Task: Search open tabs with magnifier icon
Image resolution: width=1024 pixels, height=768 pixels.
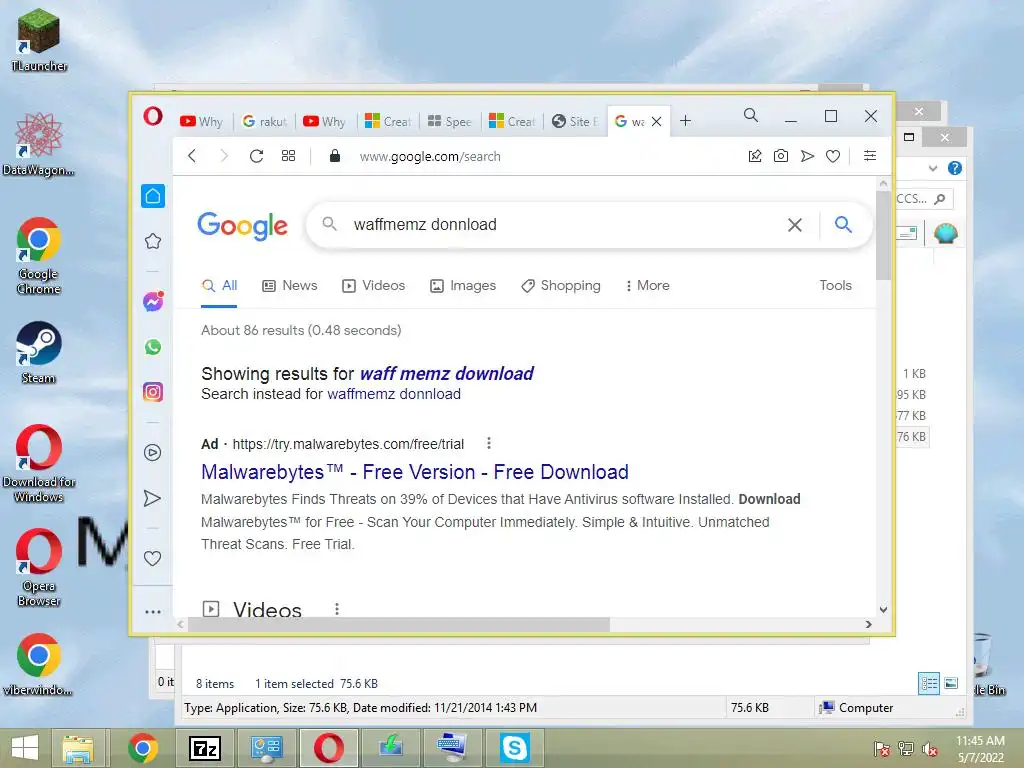Action: click(x=751, y=116)
